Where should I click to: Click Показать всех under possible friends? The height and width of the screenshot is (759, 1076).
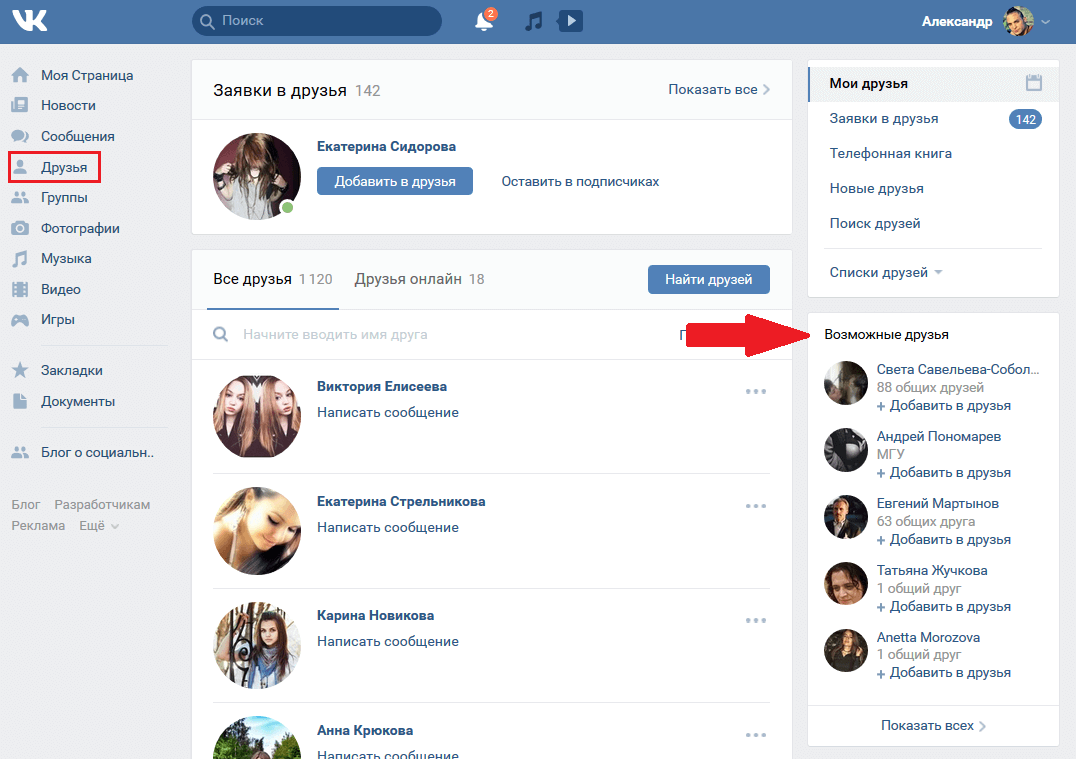(x=933, y=725)
